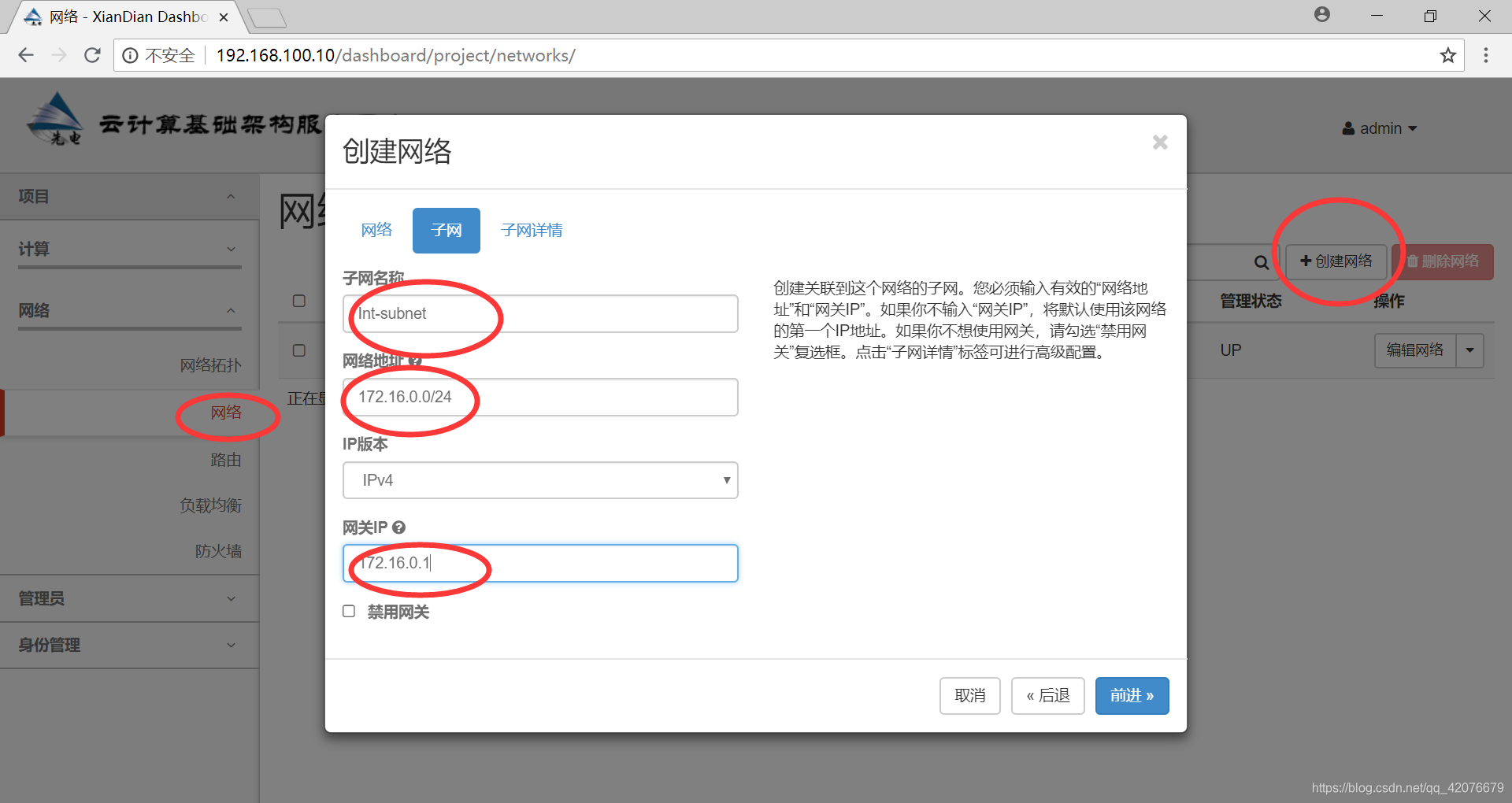This screenshot has height=803, width=1512.
Task: Click the 子网名称 input field
Action: (x=540, y=313)
